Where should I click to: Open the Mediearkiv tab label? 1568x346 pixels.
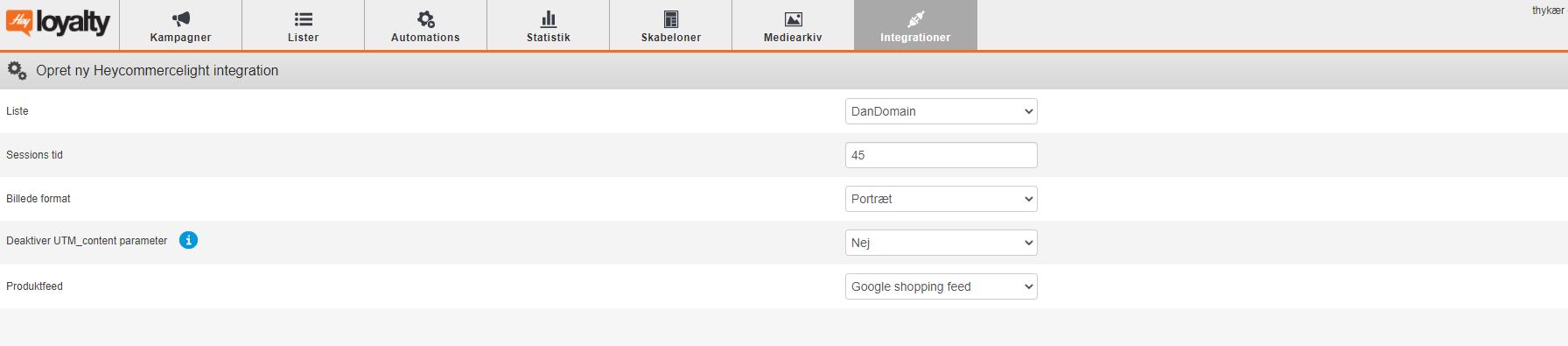(x=794, y=38)
